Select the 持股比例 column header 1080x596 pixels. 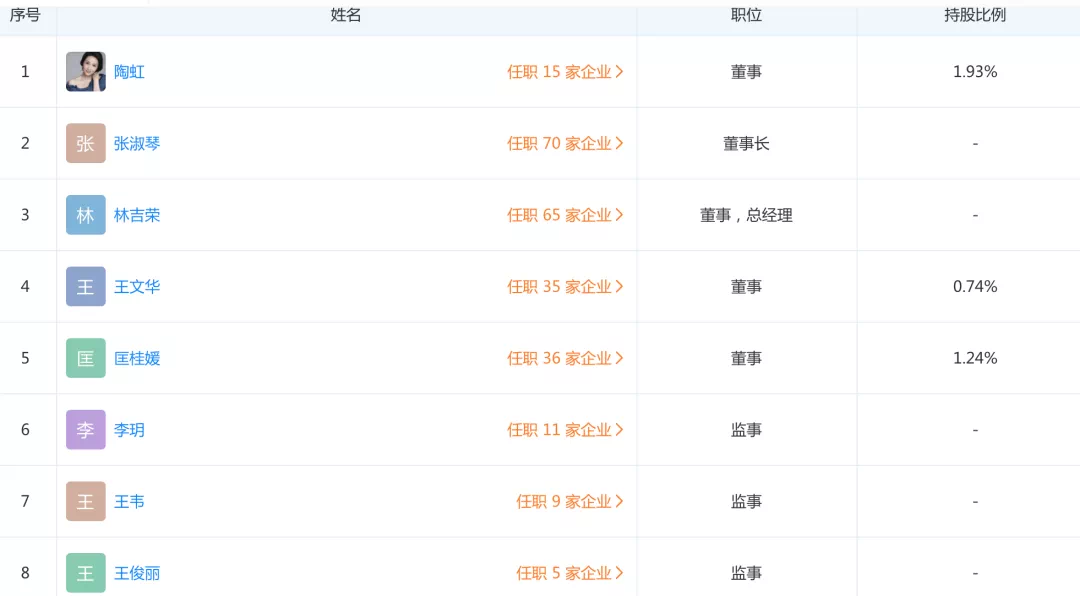(x=975, y=15)
